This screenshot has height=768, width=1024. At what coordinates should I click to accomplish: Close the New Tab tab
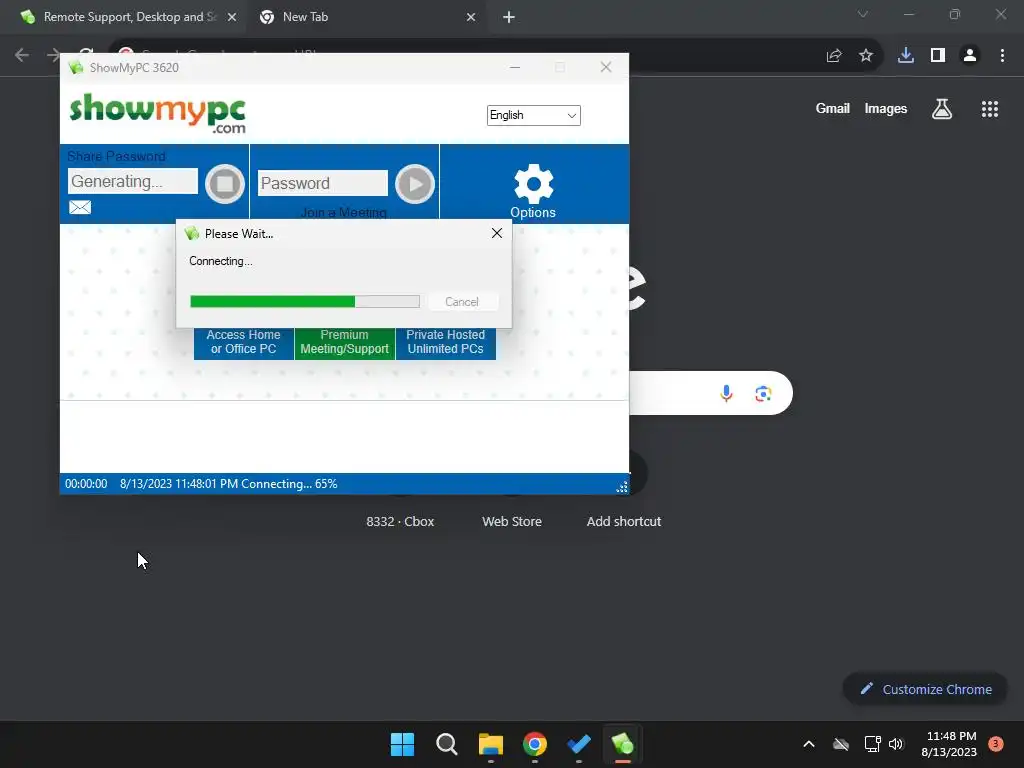pyautogui.click(x=471, y=17)
